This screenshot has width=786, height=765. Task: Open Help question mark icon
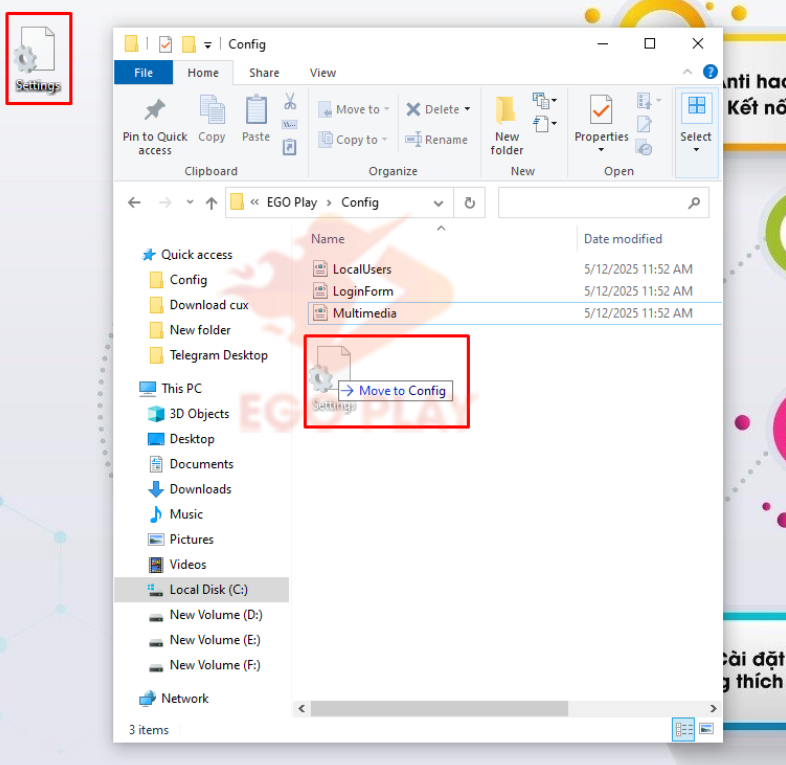pyautogui.click(x=710, y=72)
